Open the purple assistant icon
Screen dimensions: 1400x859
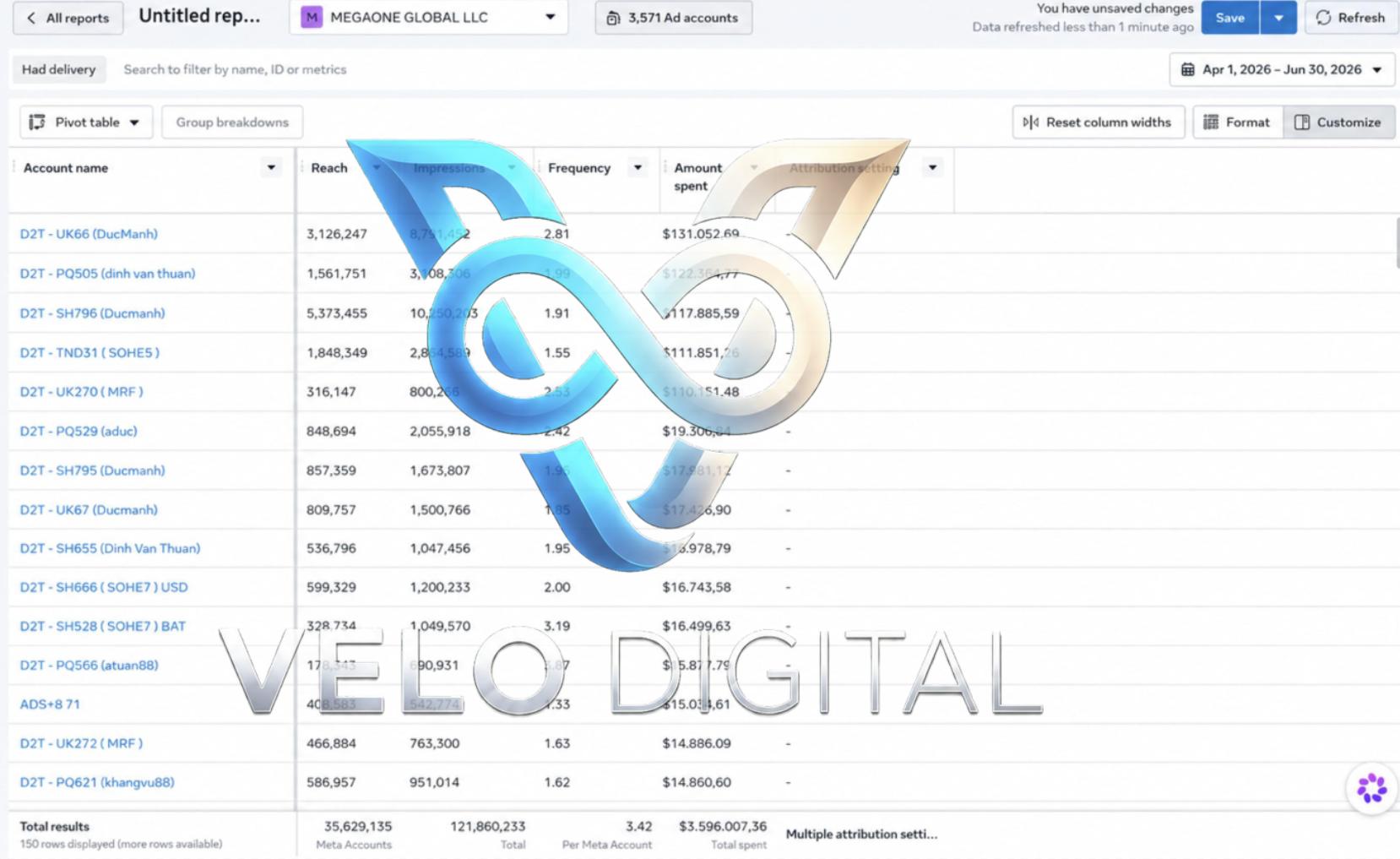pyautogui.click(x=1371, y=788)
